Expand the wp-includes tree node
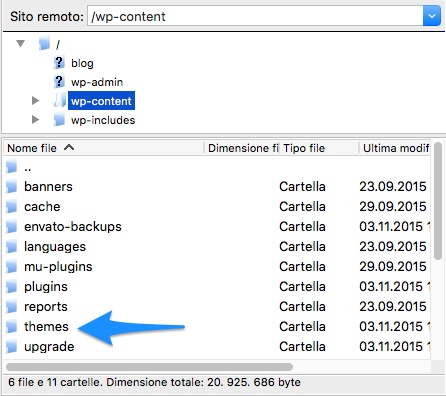This screenshot has height=396, width=446. click(x=35, y=119)
